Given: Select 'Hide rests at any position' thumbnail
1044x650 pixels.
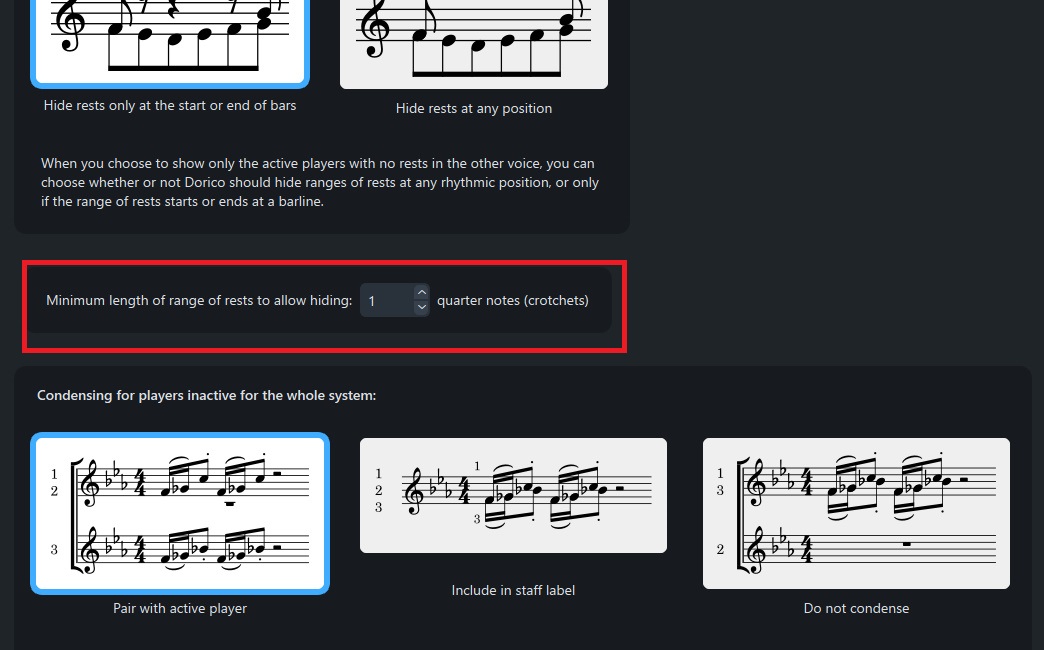Looking at the screenshot, I should [474, 43].
